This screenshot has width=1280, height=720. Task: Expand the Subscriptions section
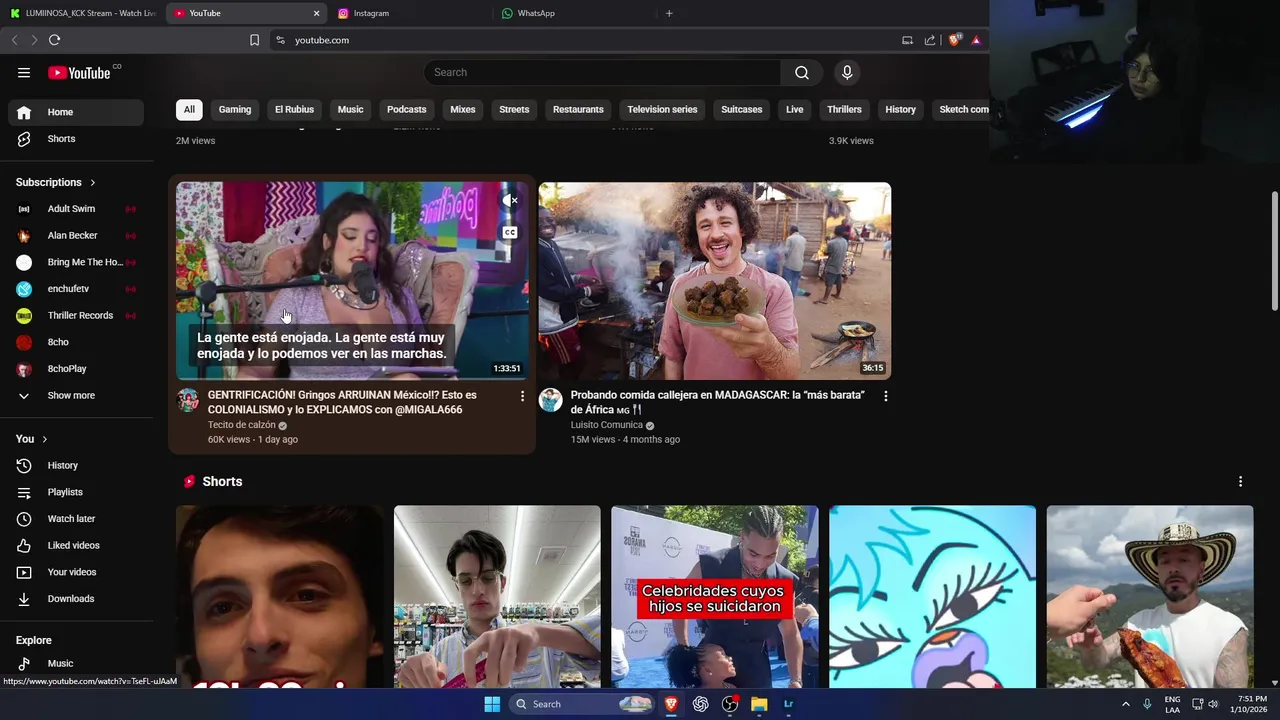[56, 182]
